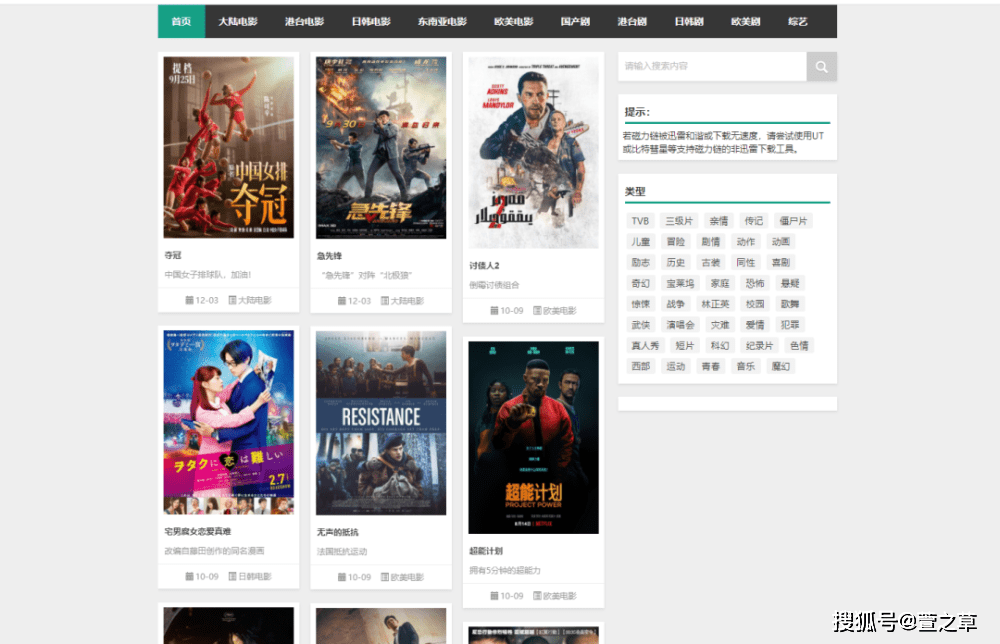Viewport: 1000px width, 644px height.
Task: Open the 讨债人2 movie poster
Action: click(x=533, y=152)
